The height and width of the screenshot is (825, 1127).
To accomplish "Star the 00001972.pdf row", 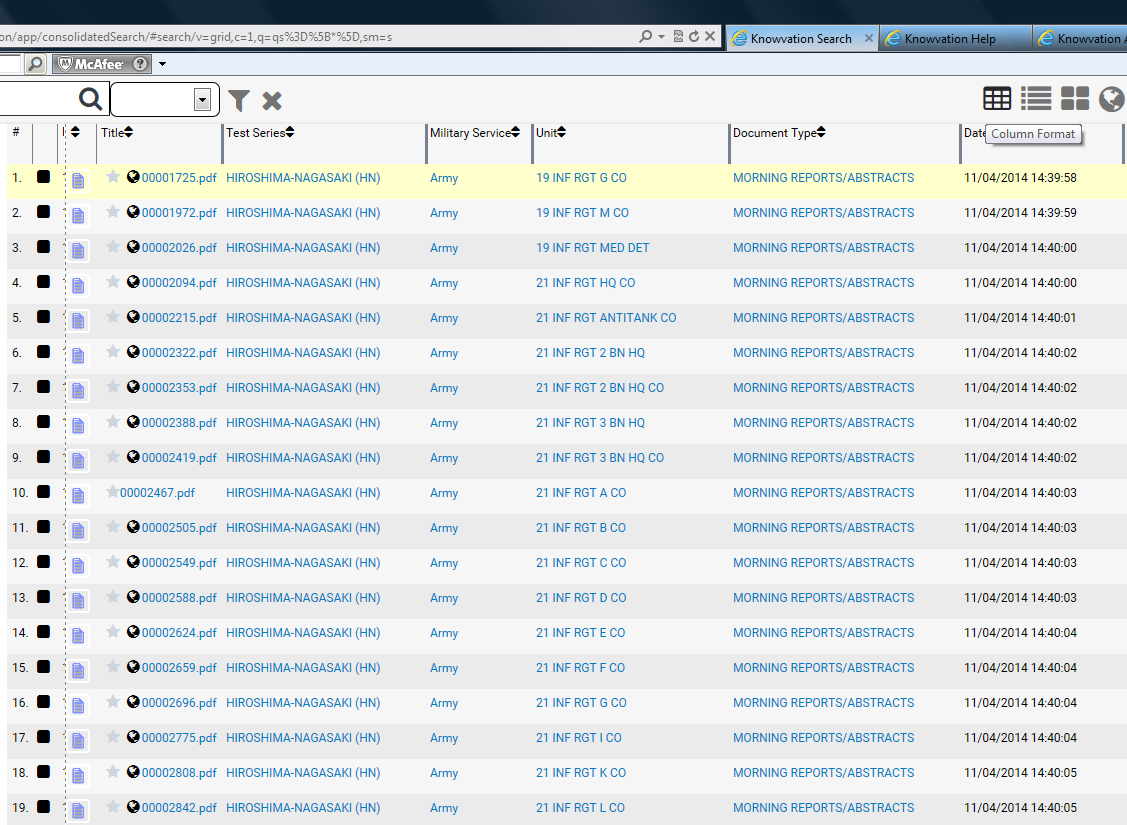I will (x=113, y=211).
